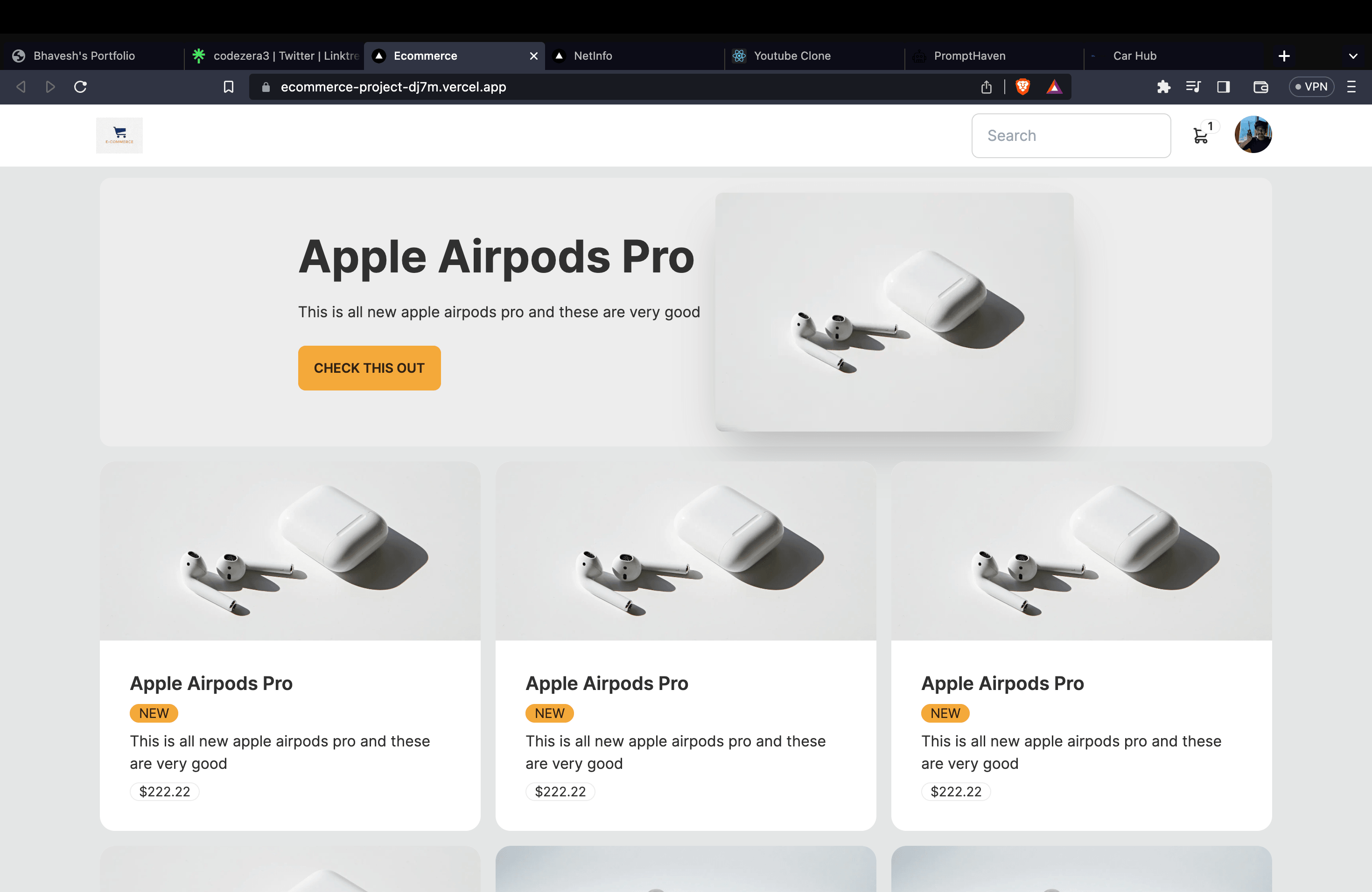Click the third card's product description text
Image resolution: width=1372 pixels, height=892 pixels.
pyautogui.click(x=1071, y=752)
